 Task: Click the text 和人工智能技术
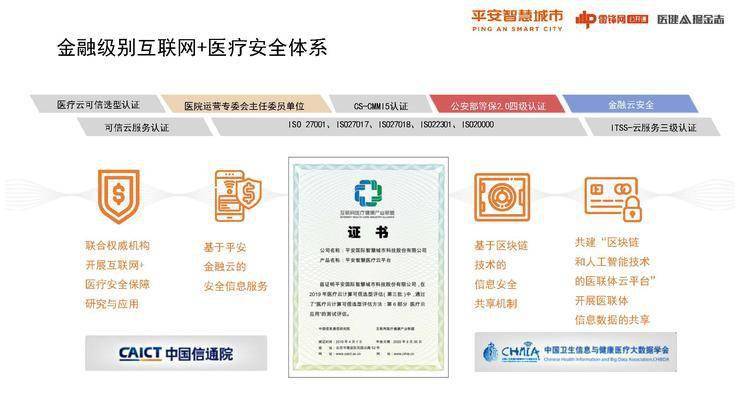coord(612,262)
